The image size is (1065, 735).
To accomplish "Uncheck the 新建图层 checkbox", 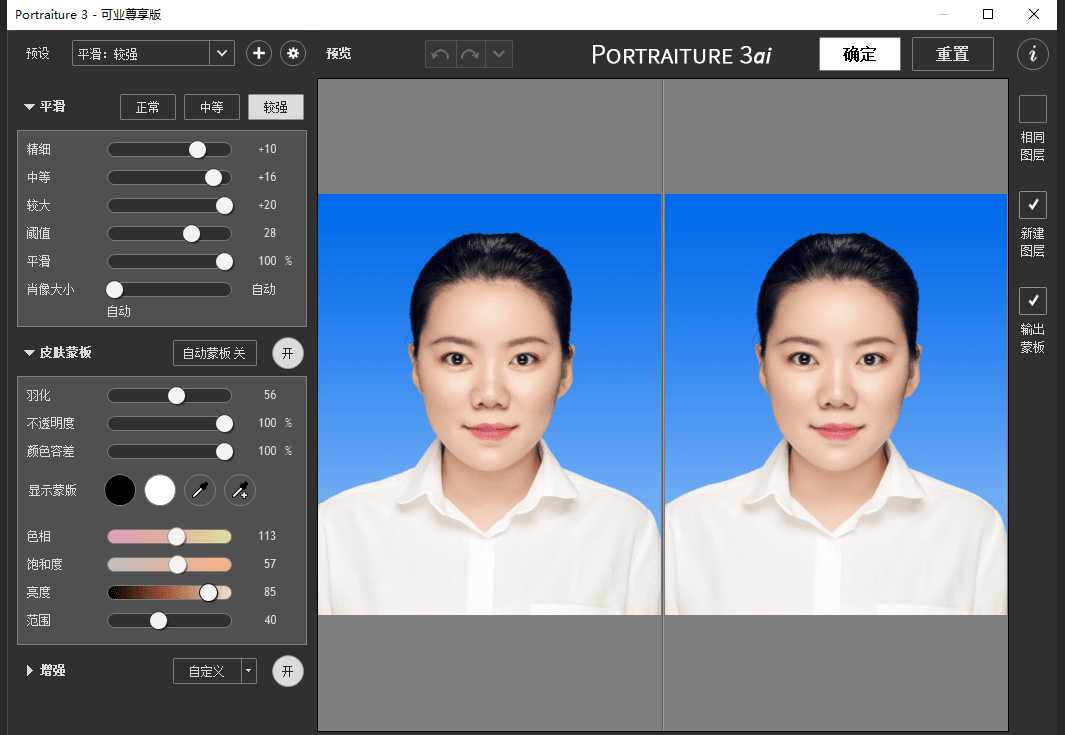I will 1033,205.
